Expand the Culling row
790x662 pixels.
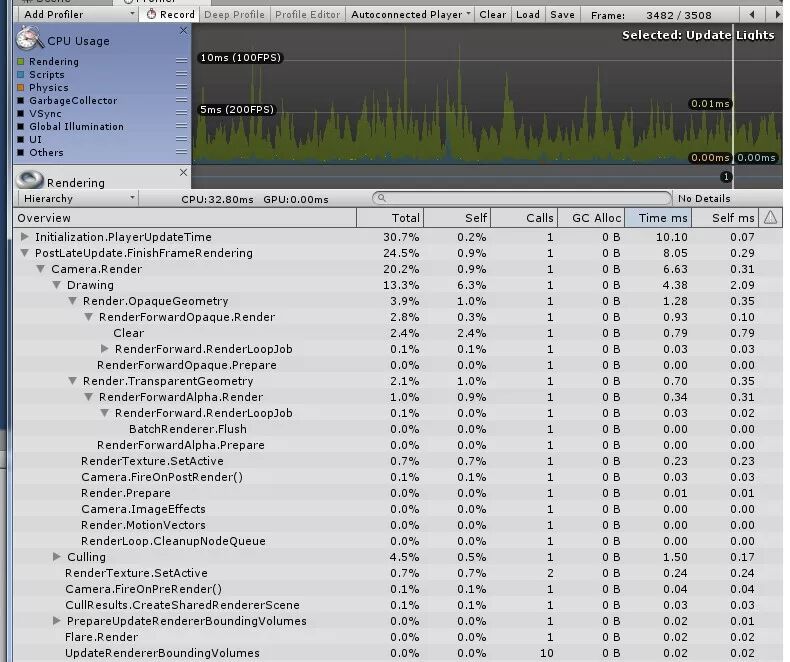click(x=56, y=557)
